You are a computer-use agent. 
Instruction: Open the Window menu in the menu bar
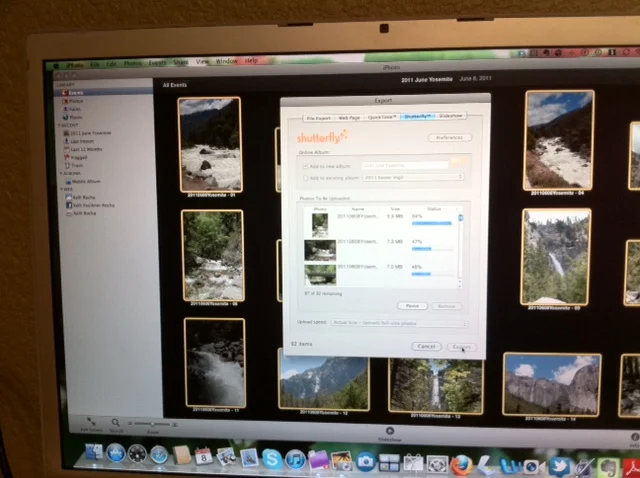[x=227, y=61]
